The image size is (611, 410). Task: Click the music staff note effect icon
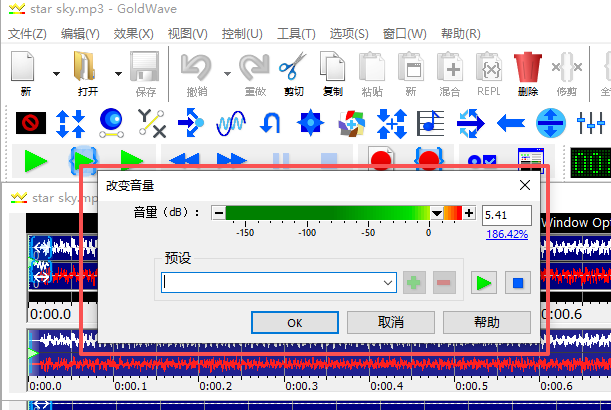tap(430, 123)
